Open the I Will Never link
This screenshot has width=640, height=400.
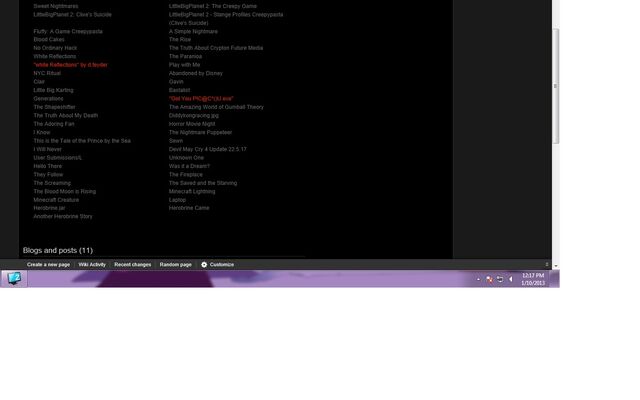(47, 149)
